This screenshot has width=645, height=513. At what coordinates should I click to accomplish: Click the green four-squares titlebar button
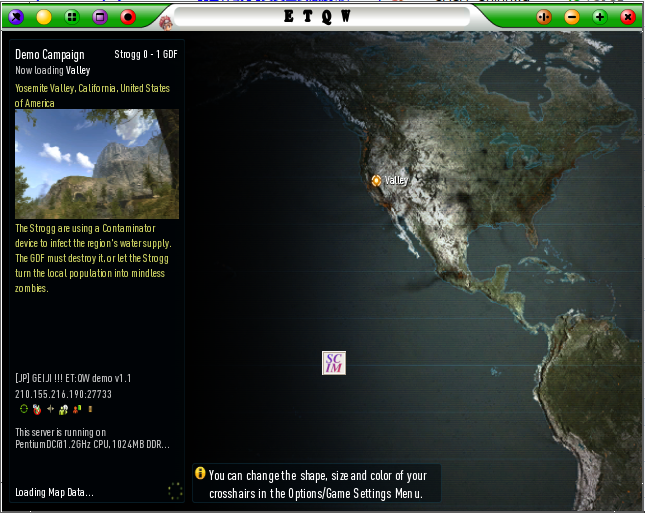click(x=72, y=17)
